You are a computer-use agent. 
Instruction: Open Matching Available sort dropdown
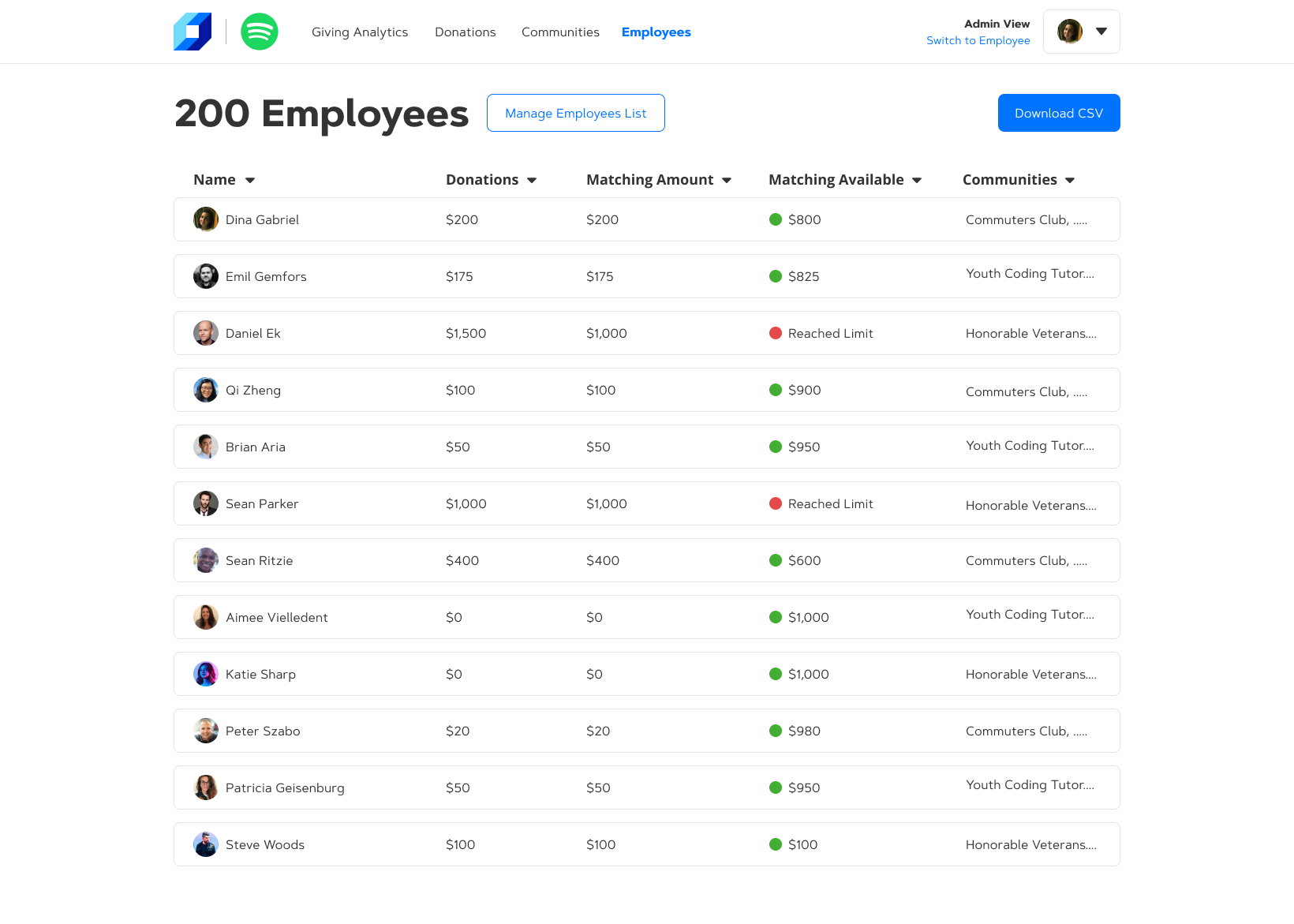[x=917, y=181]
